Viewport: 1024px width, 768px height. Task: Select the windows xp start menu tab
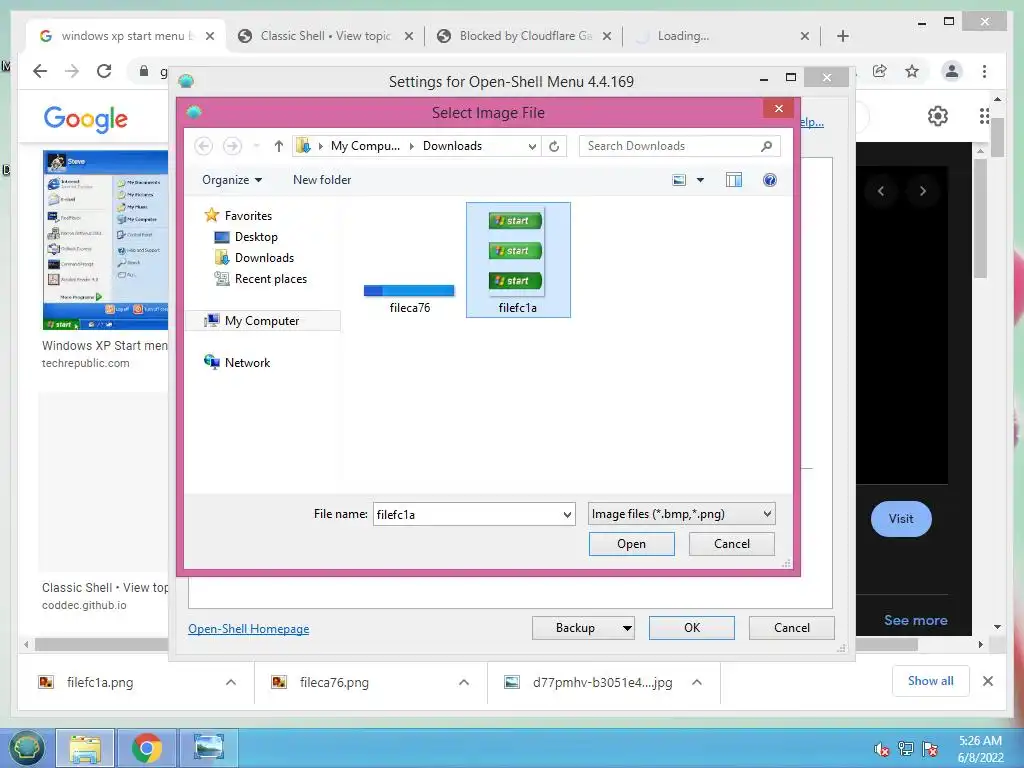(126, 36)
